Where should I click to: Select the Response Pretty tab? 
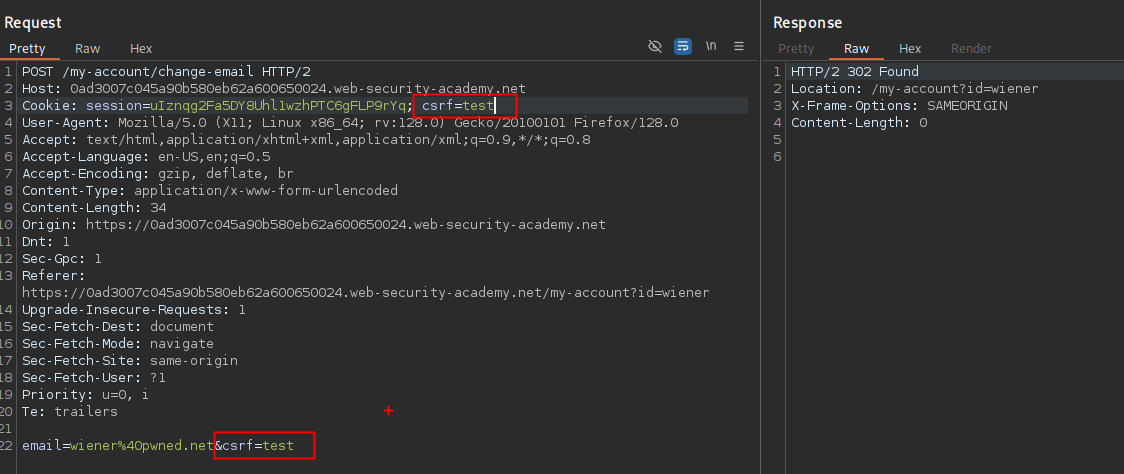[796, 48]
